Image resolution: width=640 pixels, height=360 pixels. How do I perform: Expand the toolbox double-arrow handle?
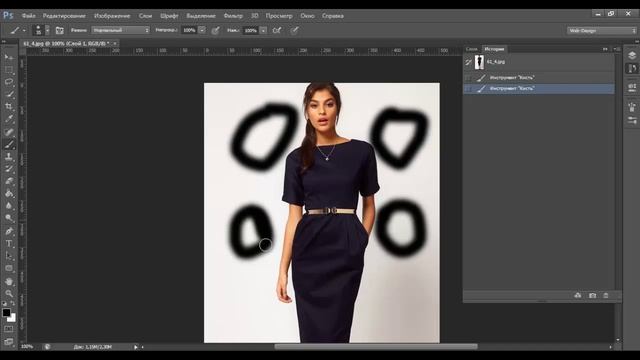tap(4, 41)
